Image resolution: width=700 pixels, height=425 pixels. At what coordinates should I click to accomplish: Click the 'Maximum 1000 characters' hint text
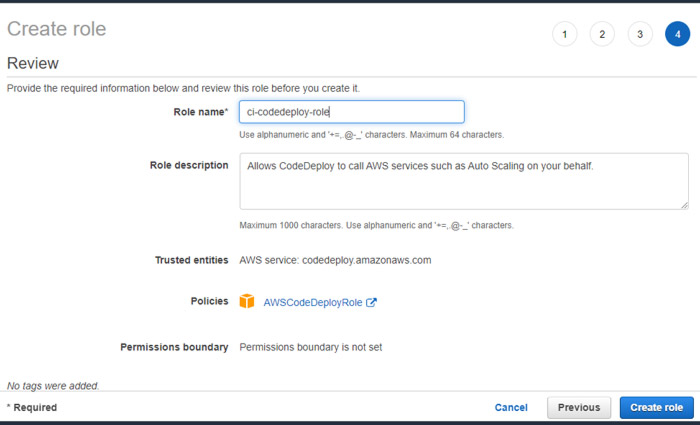(292, 225)
